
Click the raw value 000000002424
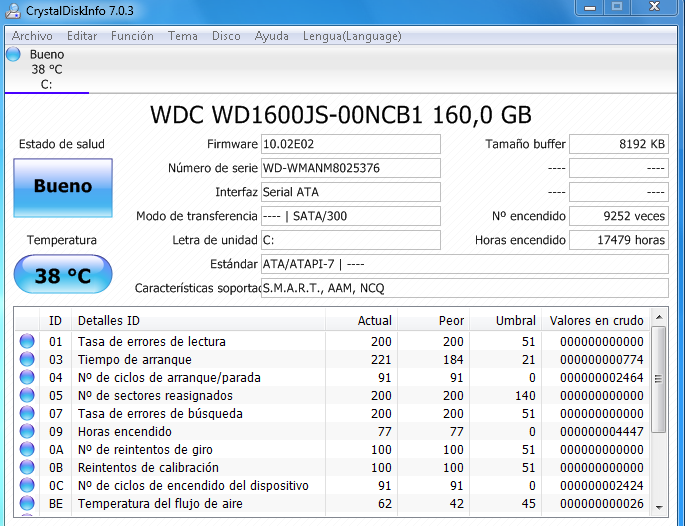[602, 485]
